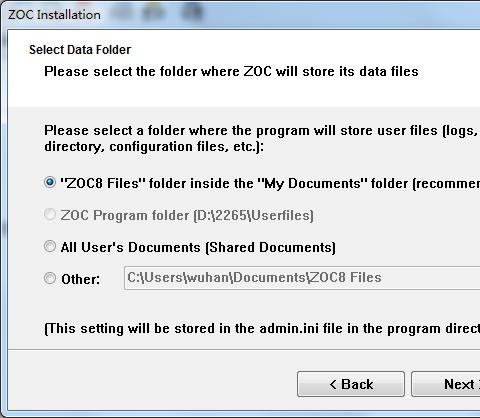Click the Next button
Screen dimensions: 480x418
pos(446,384)
